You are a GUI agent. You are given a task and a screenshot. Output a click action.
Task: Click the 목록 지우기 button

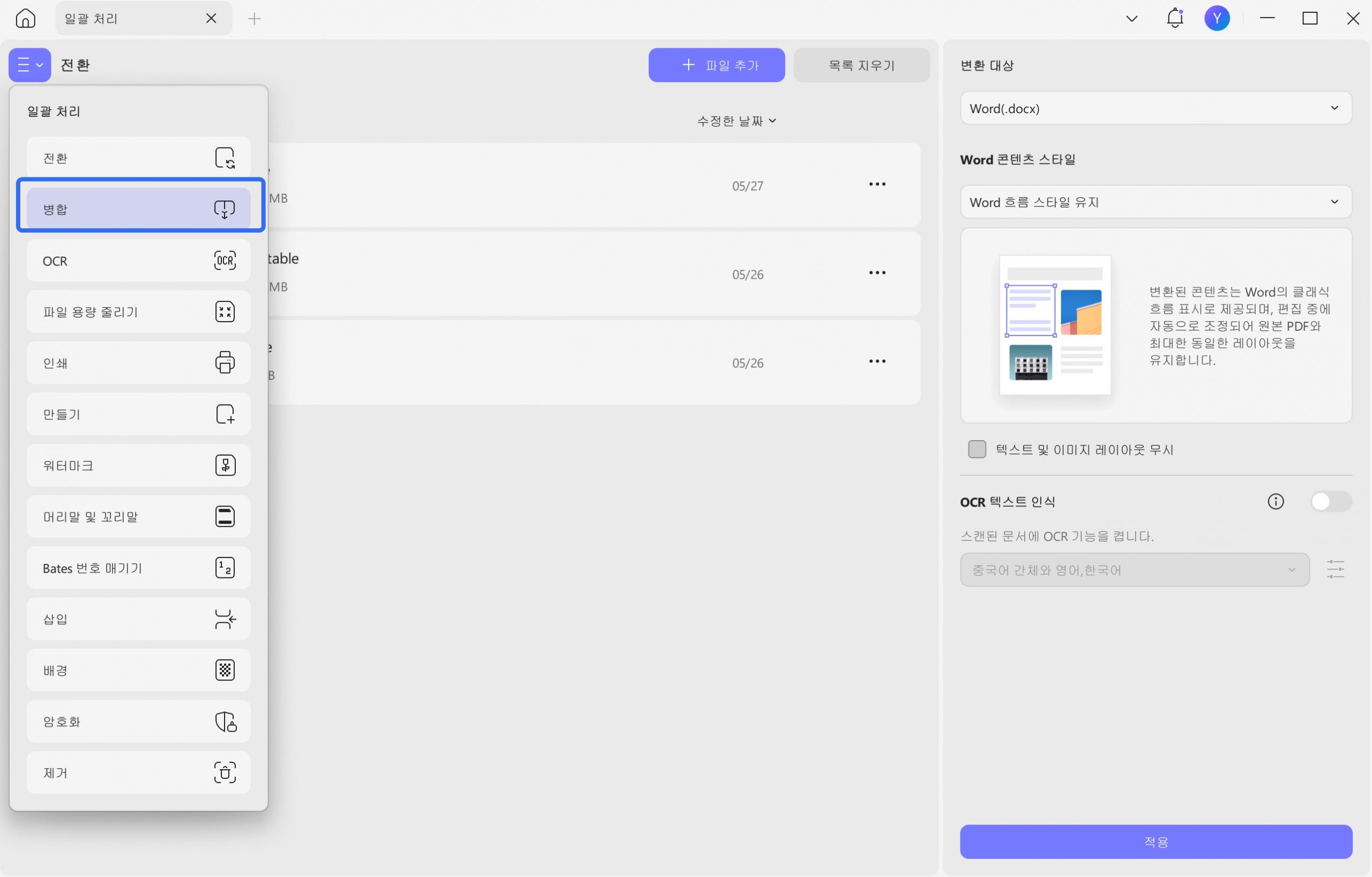click(861, 65)
